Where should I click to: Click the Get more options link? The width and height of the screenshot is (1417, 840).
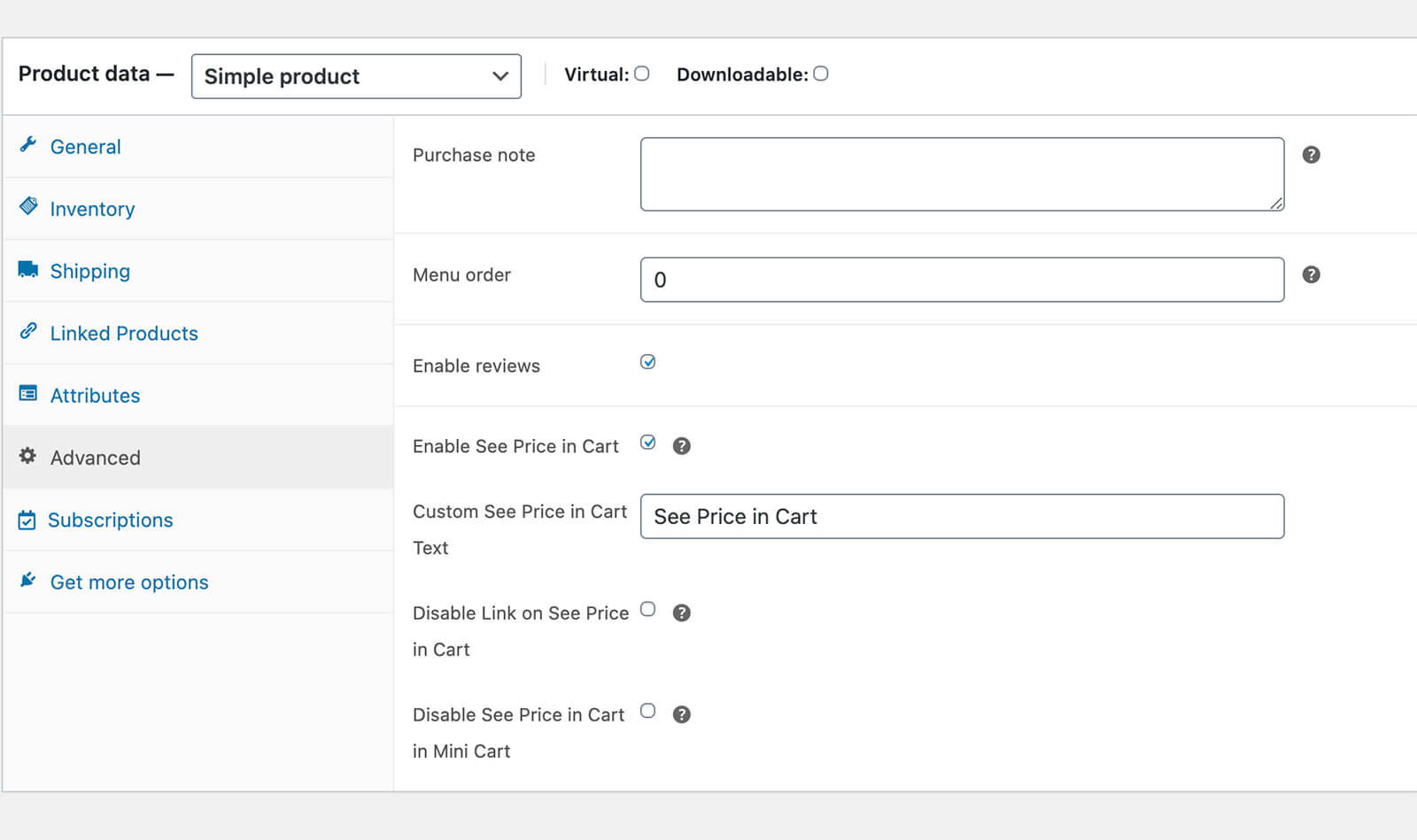point(129,582)
